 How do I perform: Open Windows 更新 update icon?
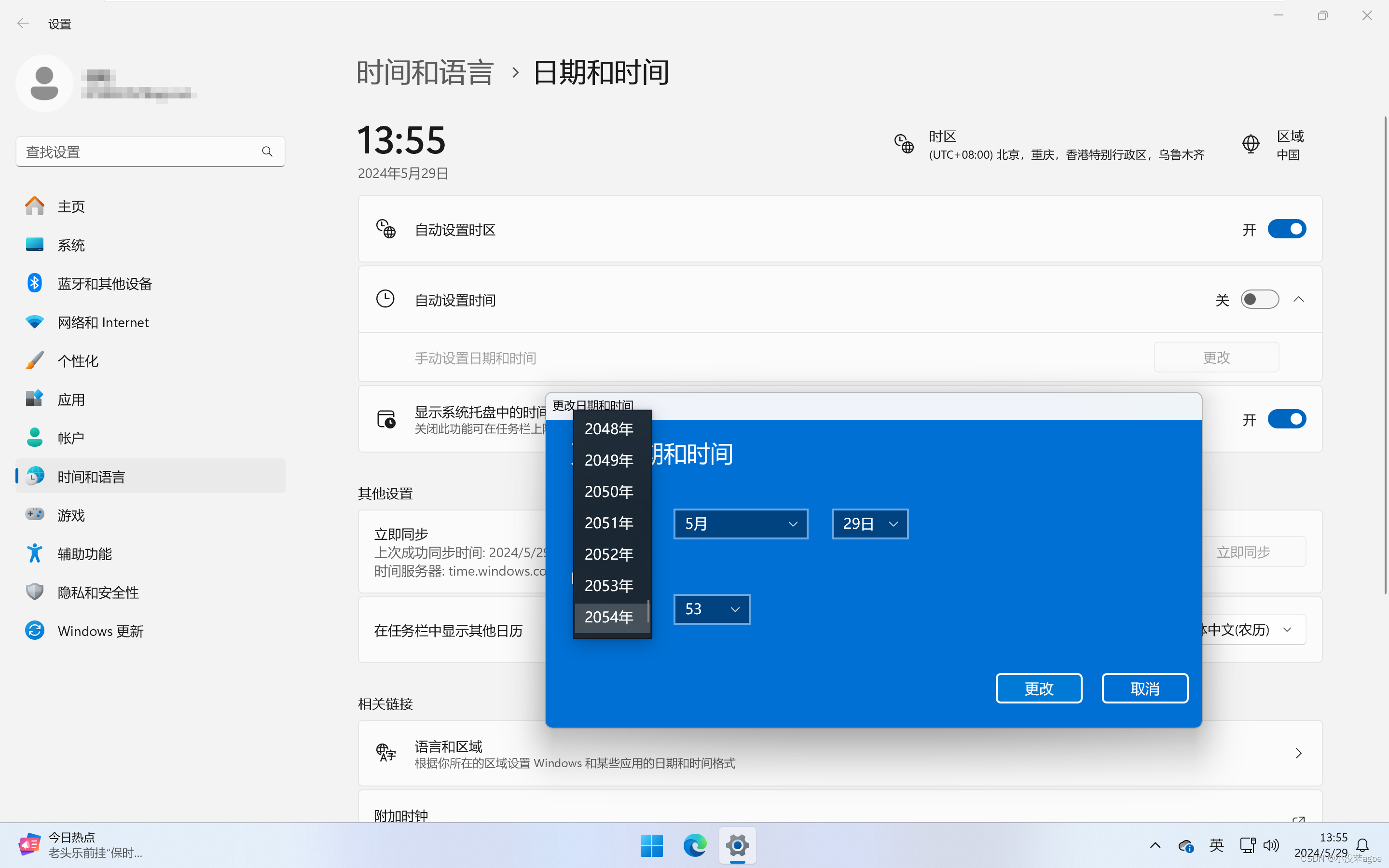(x=34, y=630)
